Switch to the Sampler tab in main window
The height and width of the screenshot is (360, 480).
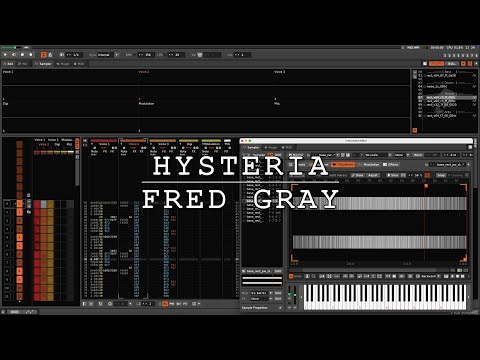point(44,64)
